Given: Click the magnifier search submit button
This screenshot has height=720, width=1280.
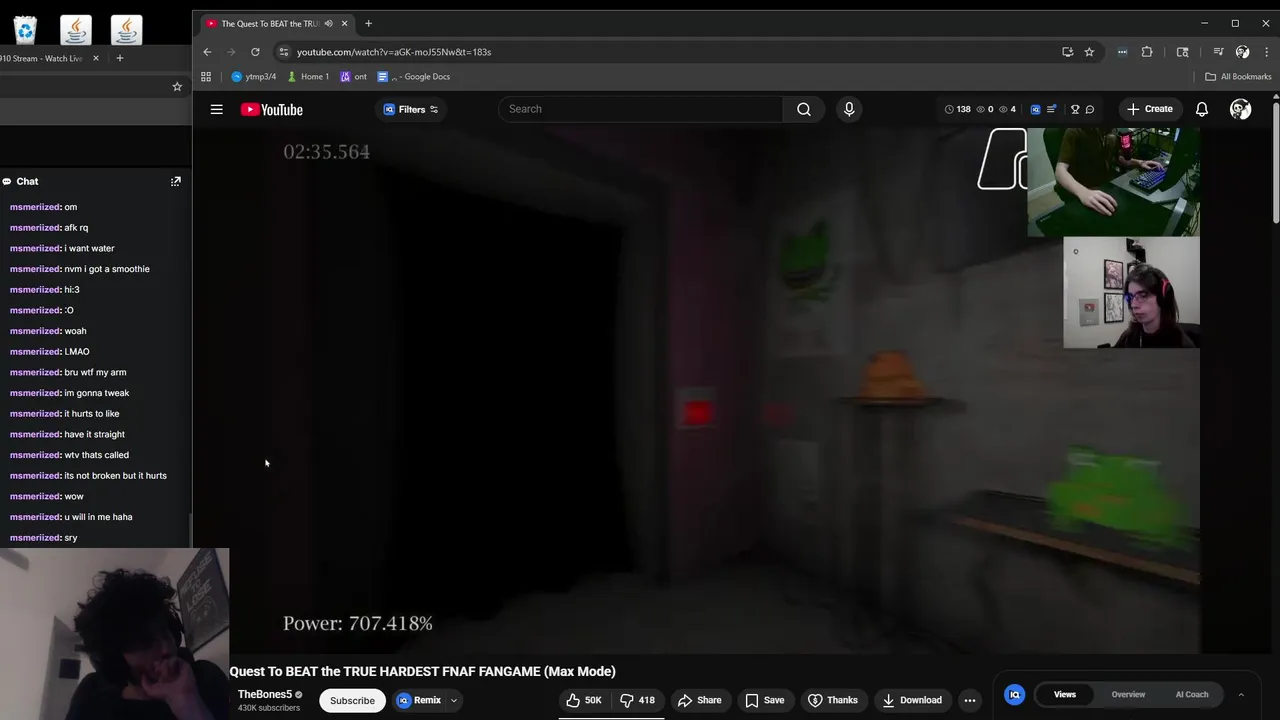Looking at the screenshot, I should coord(804,109).
